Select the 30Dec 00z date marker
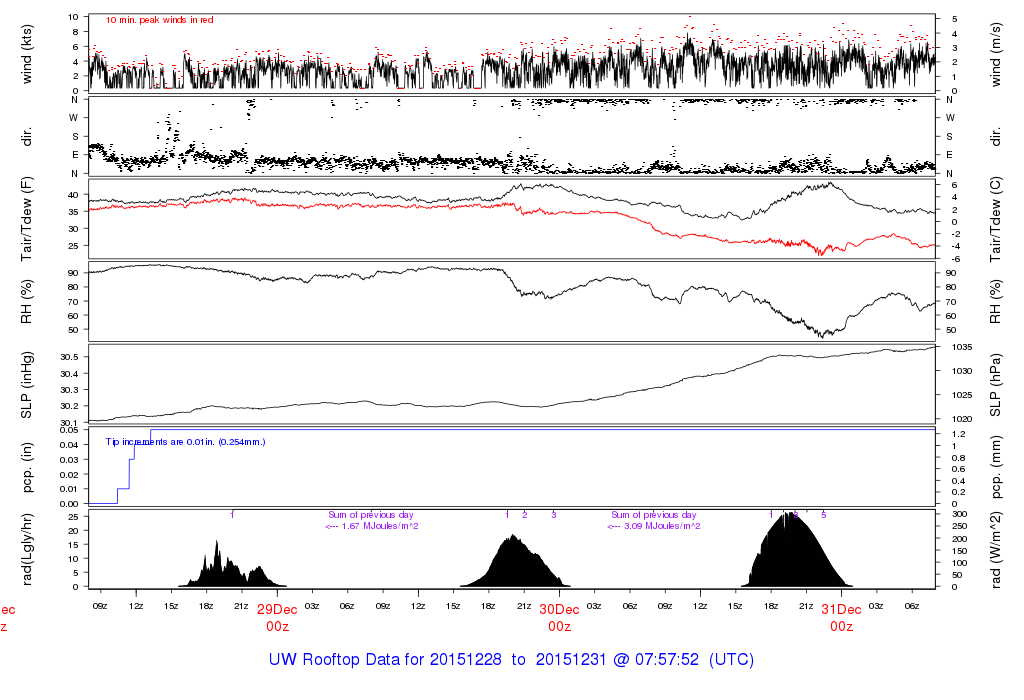The image size is (1024, 700). pyautogui.click(x=559, y=617)
